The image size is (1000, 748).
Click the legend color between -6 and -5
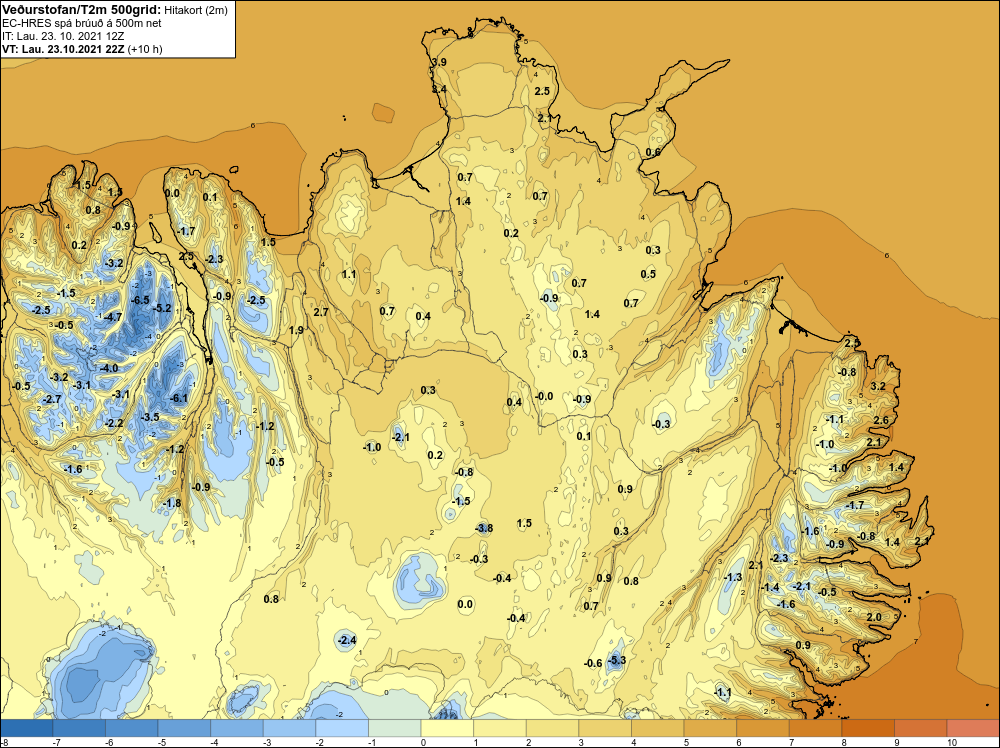click(x=131, y=728)
